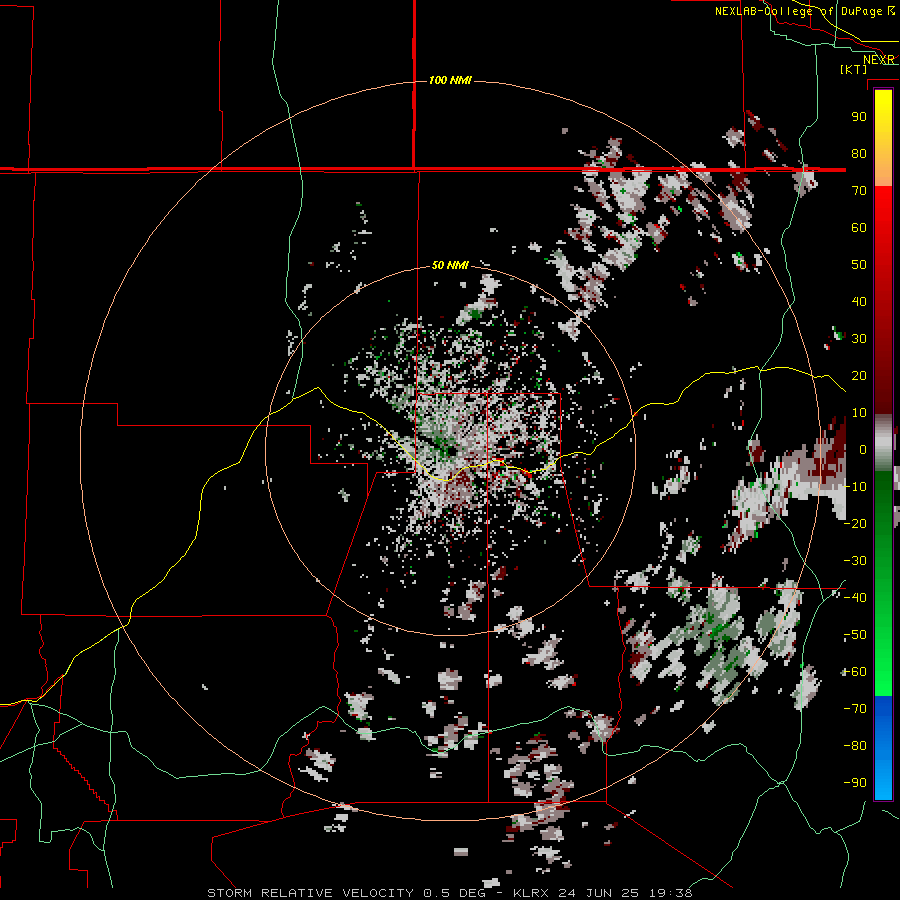
Task: Click the -90 value on velocity scale
Action: pyautogui.click(x=856, y=783)
